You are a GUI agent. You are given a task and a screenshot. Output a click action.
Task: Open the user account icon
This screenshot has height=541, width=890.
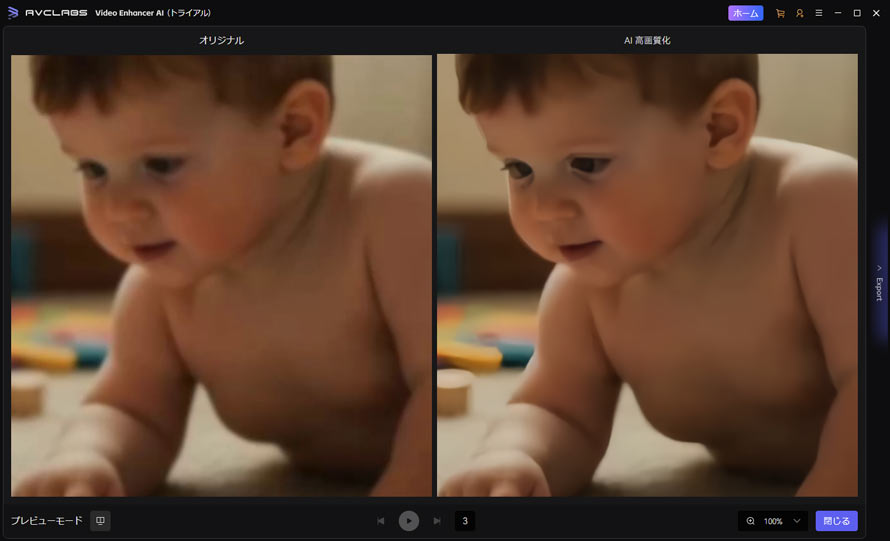pos(799,13)
